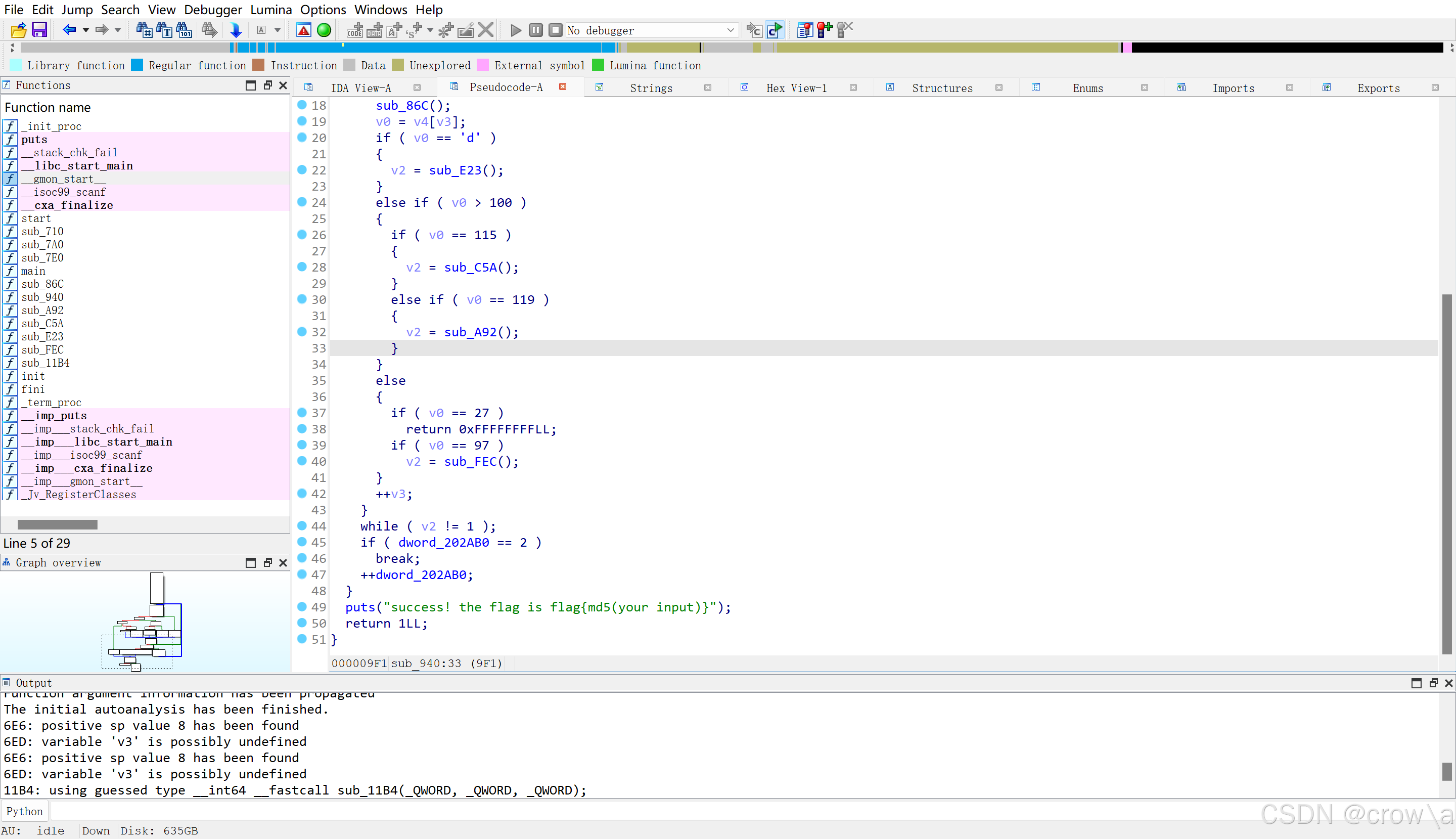
Task: Open the Debugger menu
Action: coord(212,9)
